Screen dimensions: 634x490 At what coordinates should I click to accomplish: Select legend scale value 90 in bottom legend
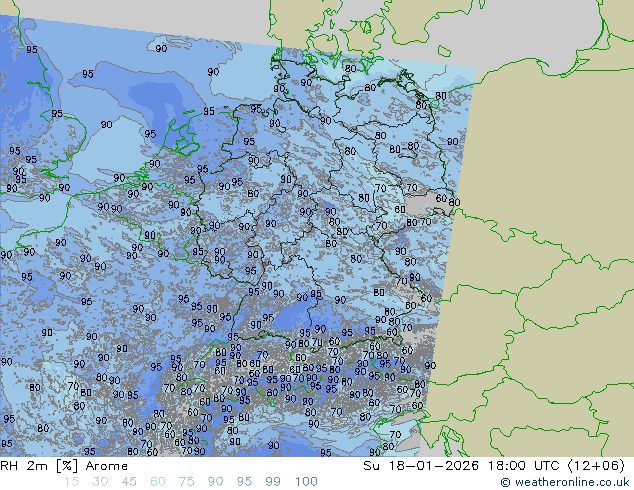pos(215,482)
